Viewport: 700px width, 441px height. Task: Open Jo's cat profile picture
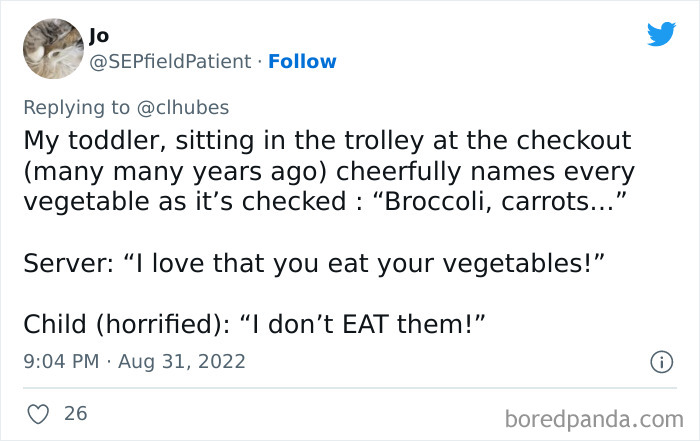tap(52, 48)
